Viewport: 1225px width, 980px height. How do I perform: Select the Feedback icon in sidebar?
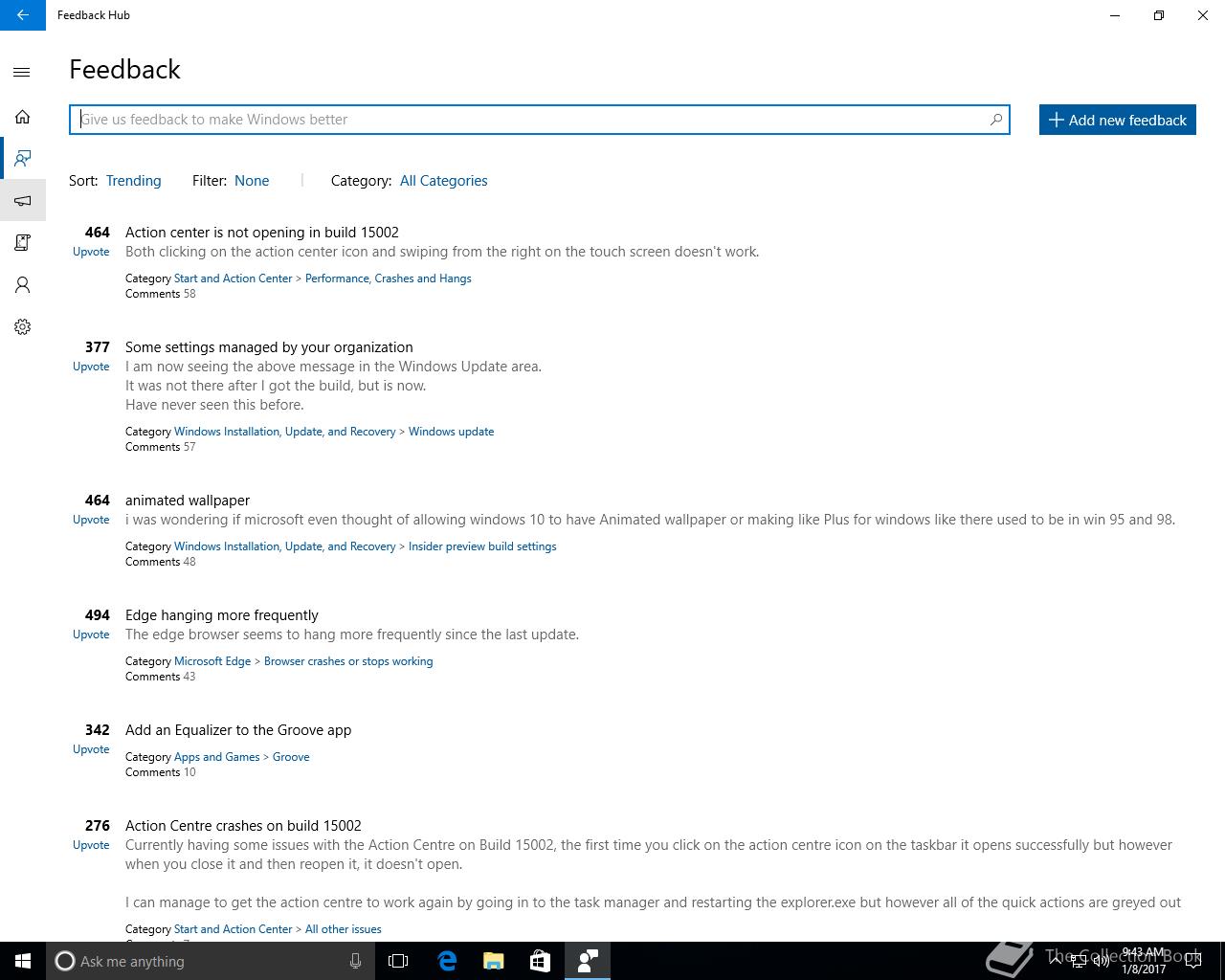[x=22, y=158]
